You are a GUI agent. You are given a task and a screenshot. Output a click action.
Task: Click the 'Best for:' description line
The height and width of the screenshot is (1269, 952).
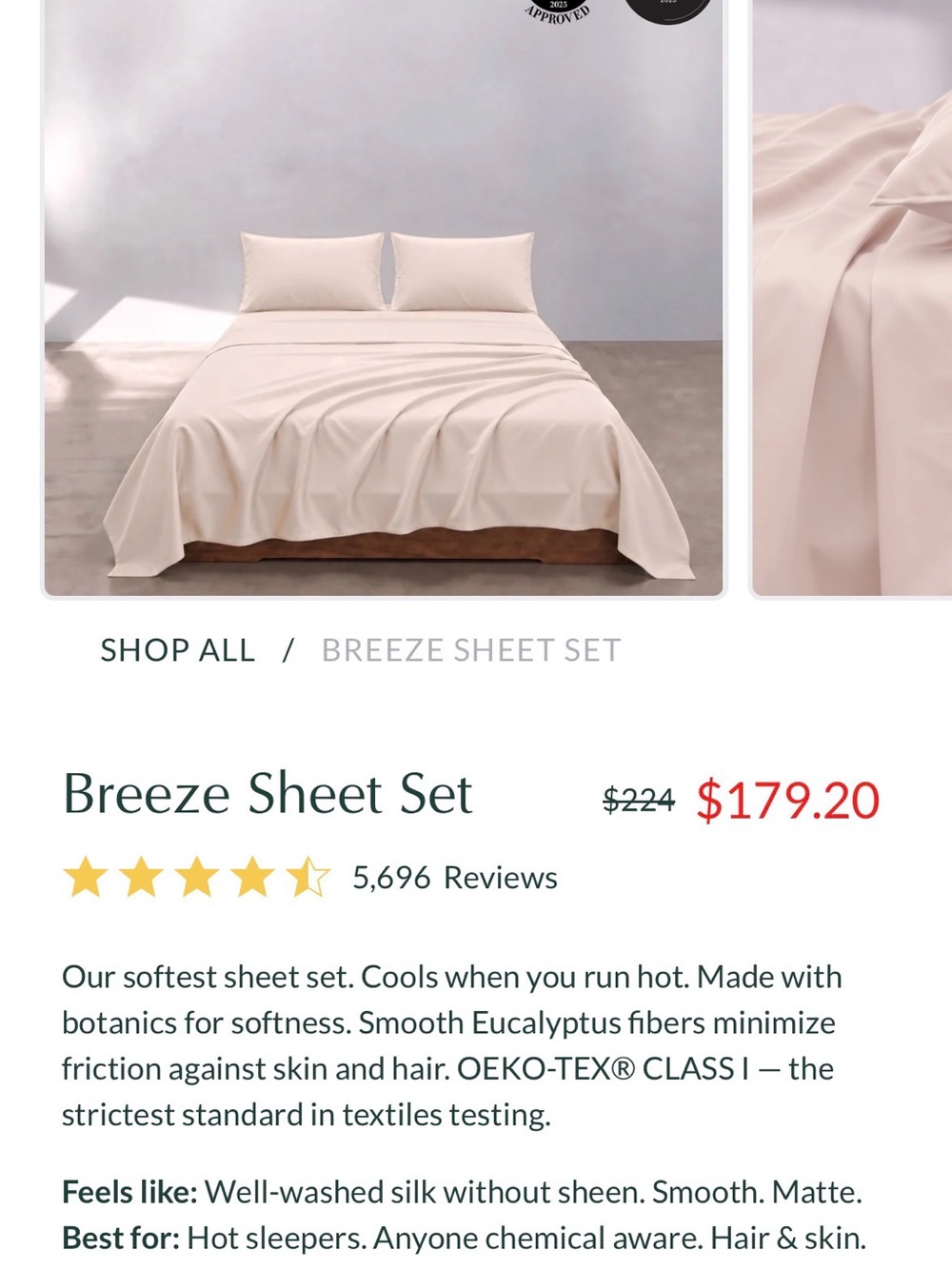click(x=465, y=1238)
